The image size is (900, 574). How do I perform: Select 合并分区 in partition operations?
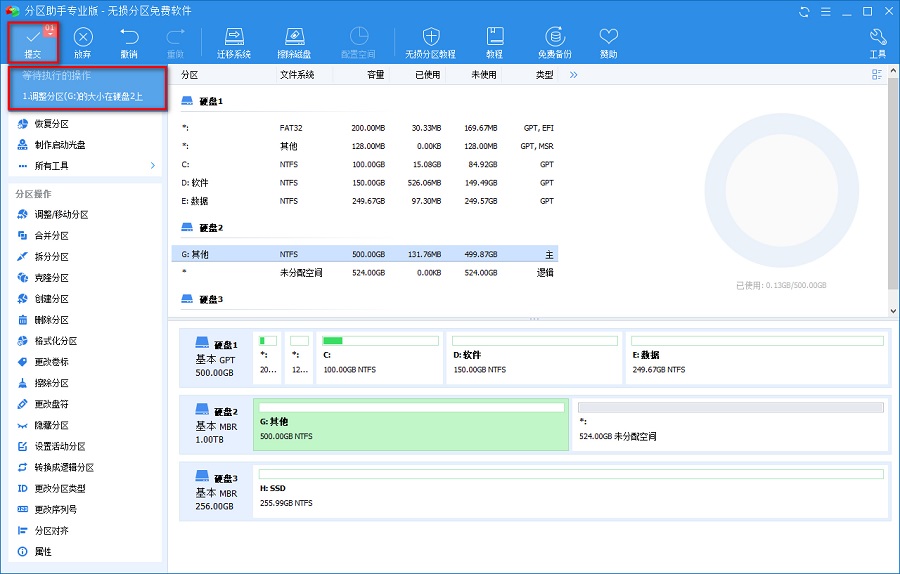51,236
